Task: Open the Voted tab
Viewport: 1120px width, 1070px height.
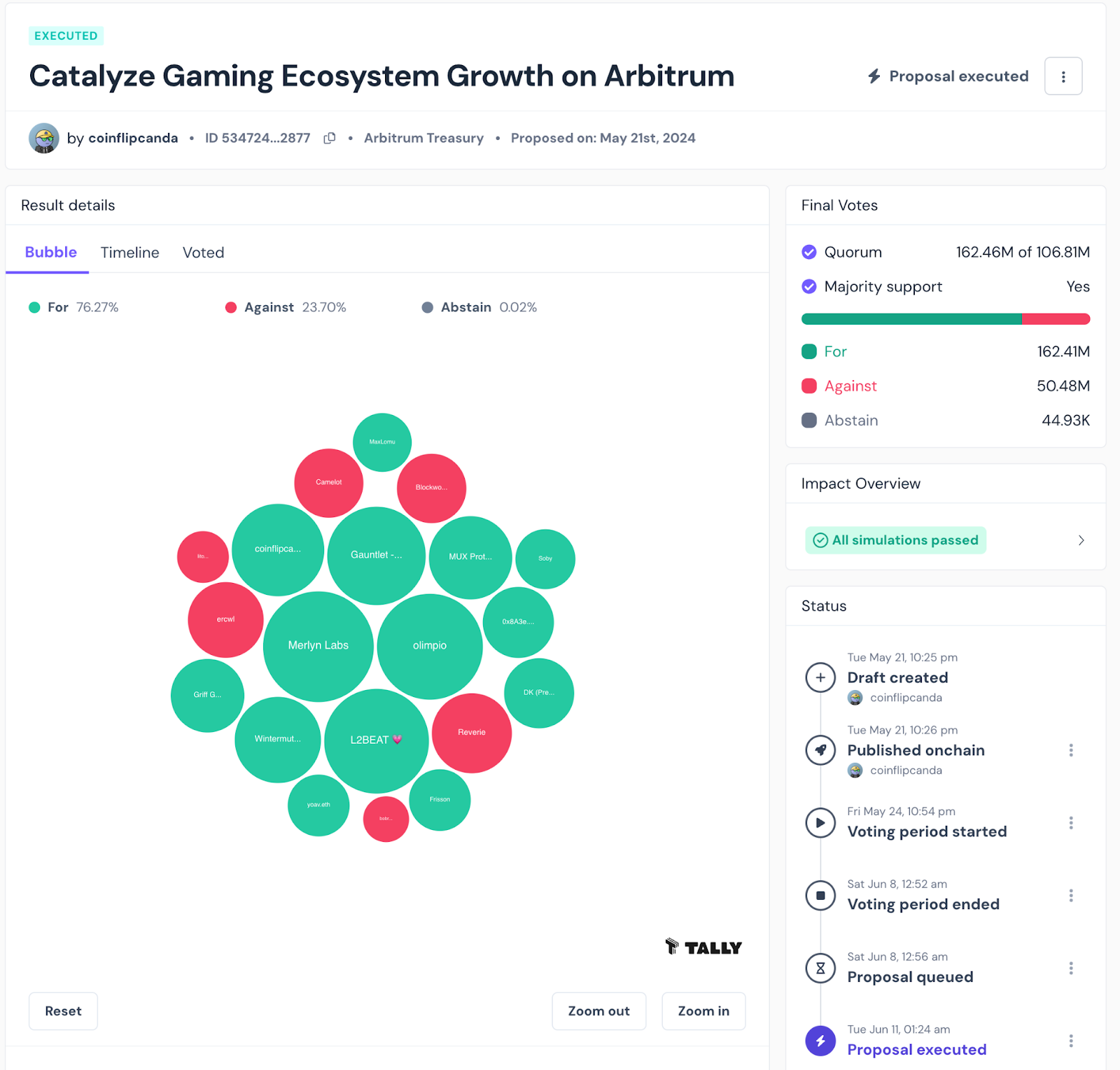Action: [x=203, y=253]
